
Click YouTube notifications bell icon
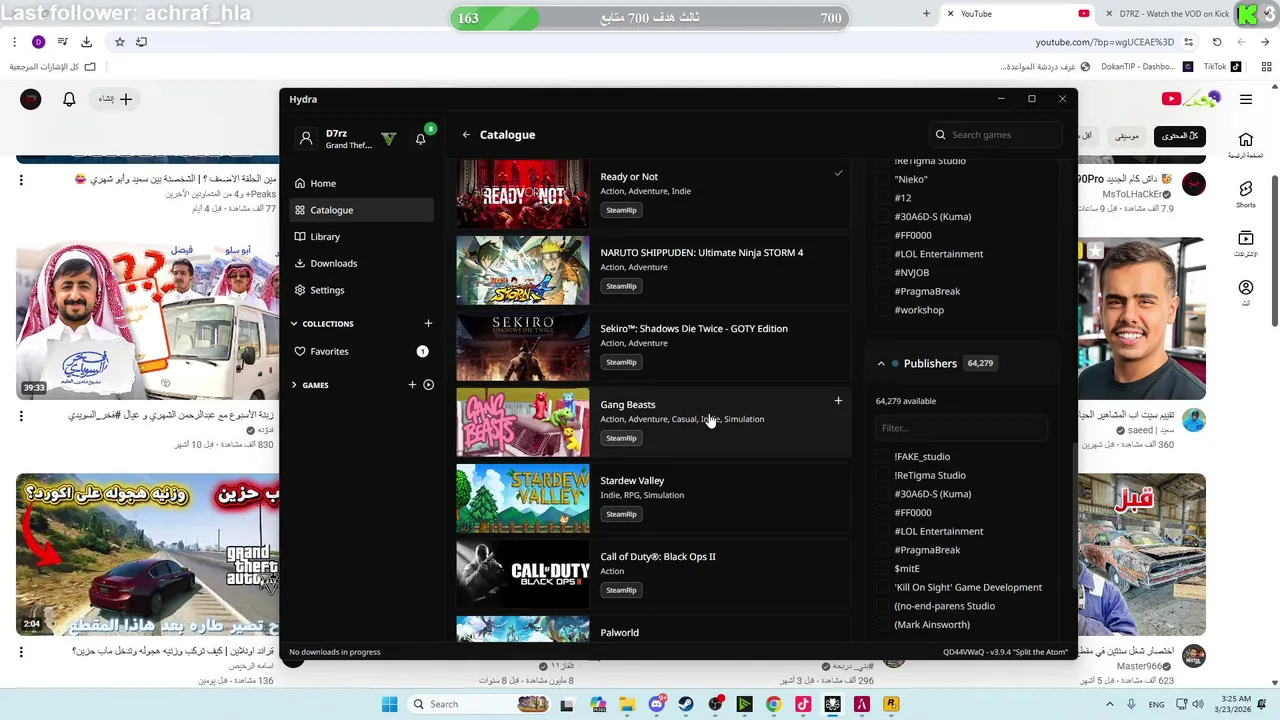coord(69,99)
